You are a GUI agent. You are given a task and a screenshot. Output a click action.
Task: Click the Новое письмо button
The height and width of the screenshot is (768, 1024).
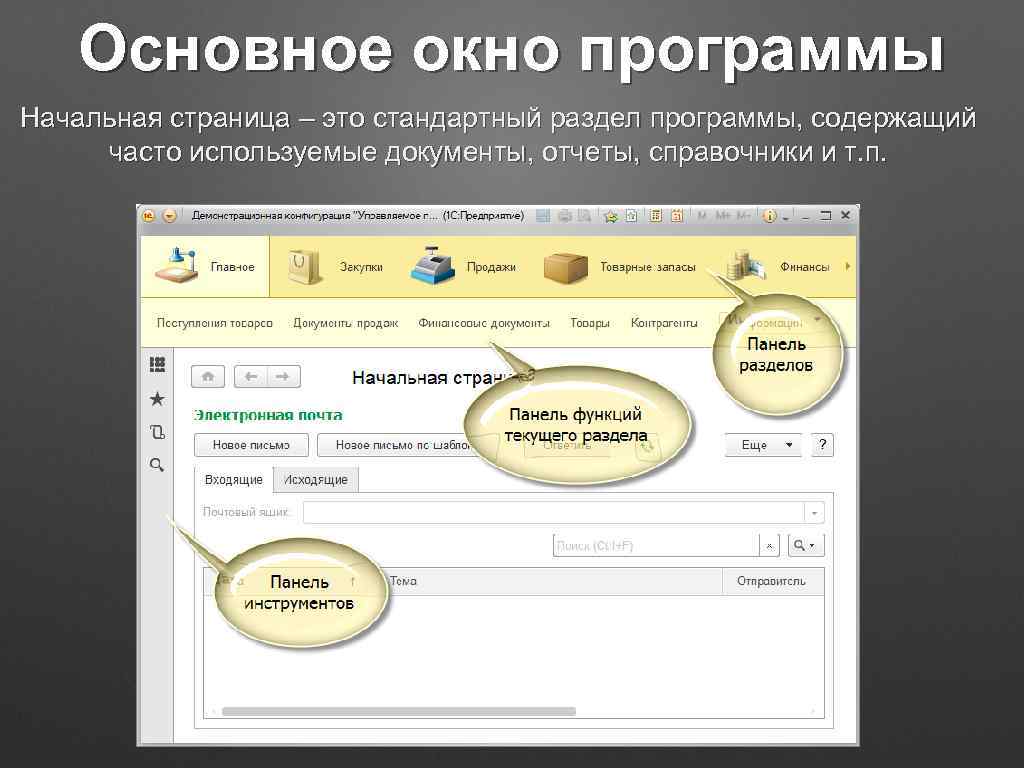pyautogui.click(x=250, y=445)
